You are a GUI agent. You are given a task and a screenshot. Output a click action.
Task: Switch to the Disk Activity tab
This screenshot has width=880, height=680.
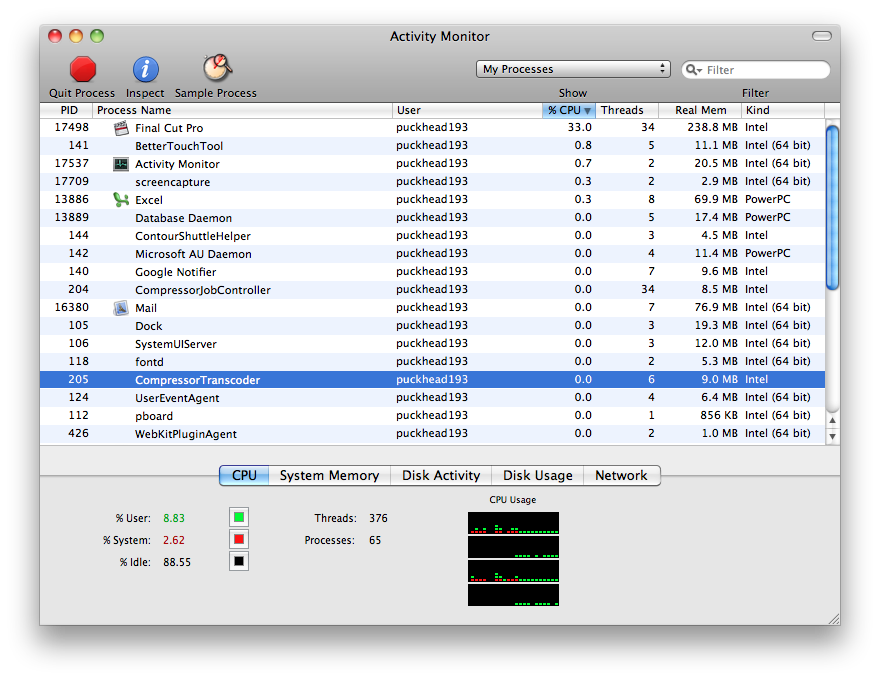pyautogui.click(x=441, y=475)
